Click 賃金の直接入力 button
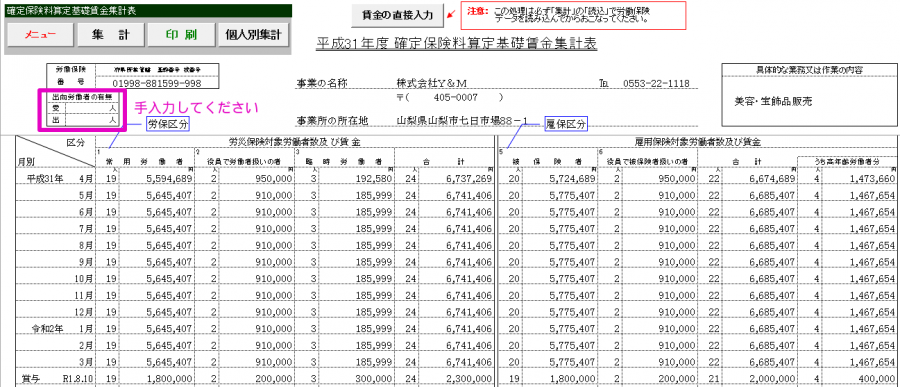 [x=398, y=14]
